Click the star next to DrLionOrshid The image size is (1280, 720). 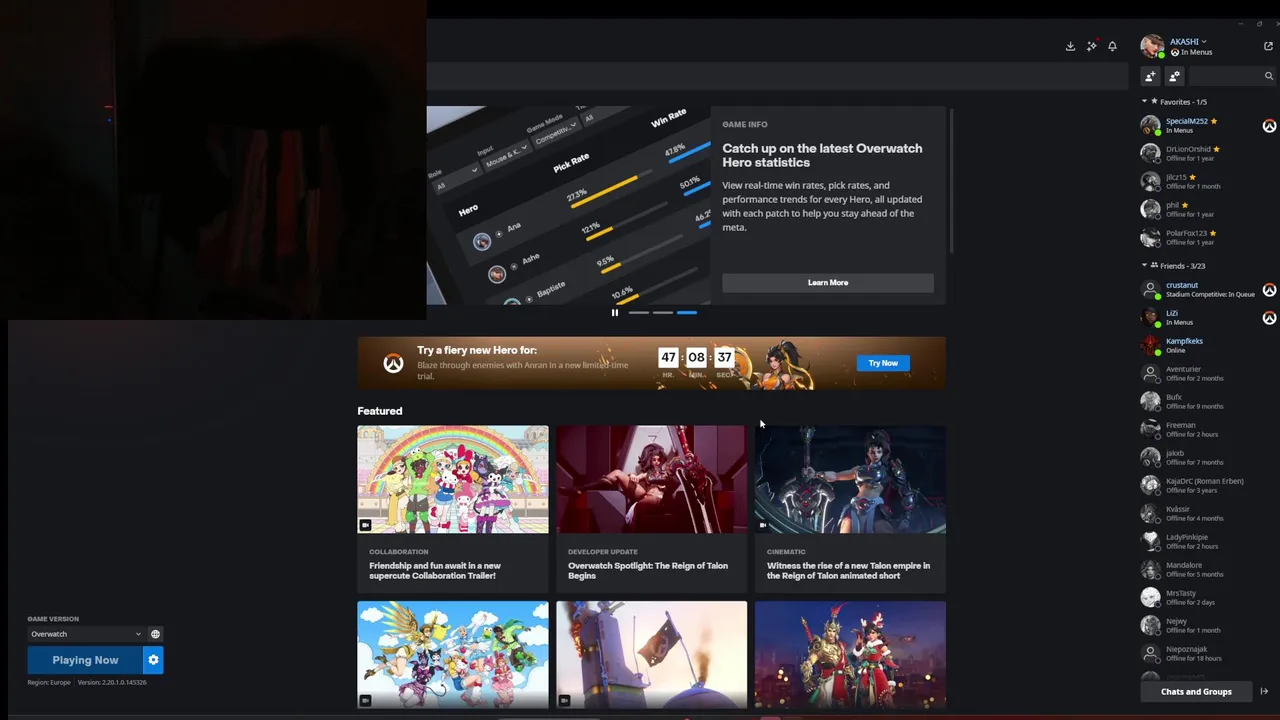(x=1217, y=149)
